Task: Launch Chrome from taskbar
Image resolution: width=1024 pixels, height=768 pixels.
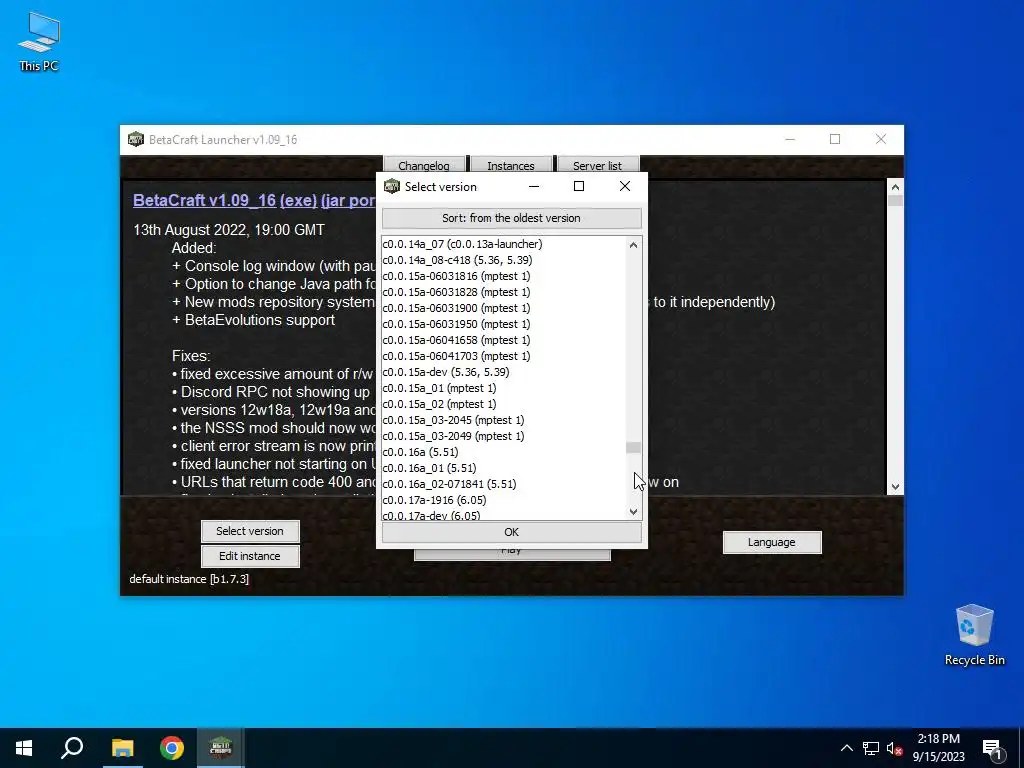Action: pyautogui.click(x=172, y=748)
